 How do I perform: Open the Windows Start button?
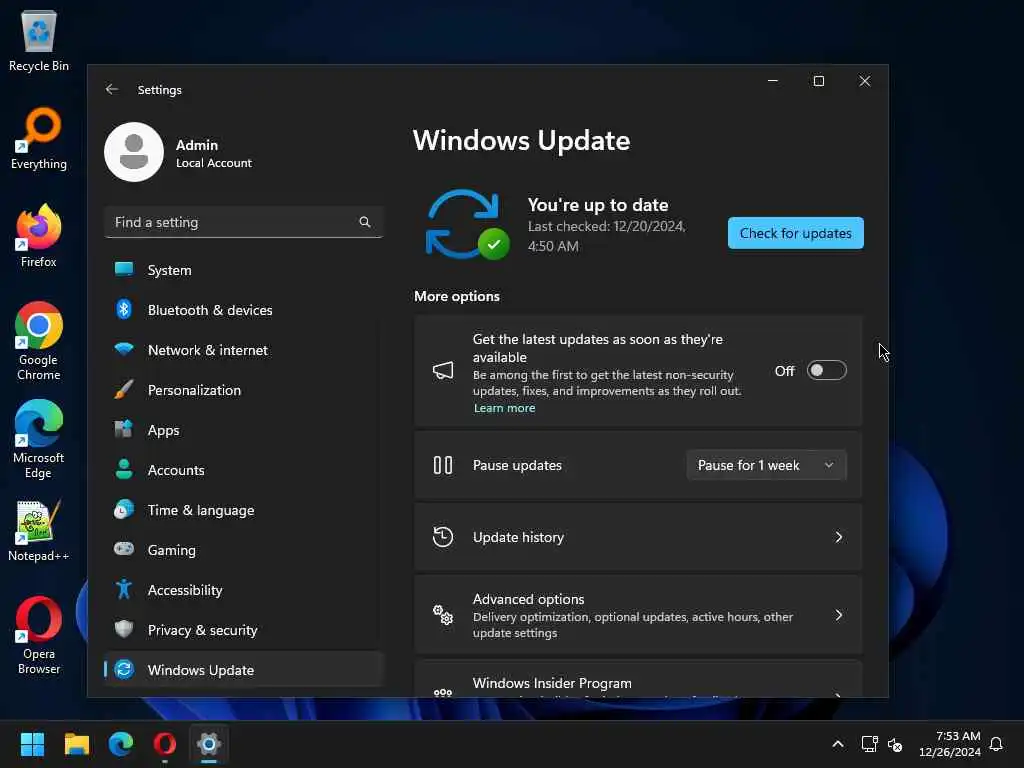(x=32, y=744)
